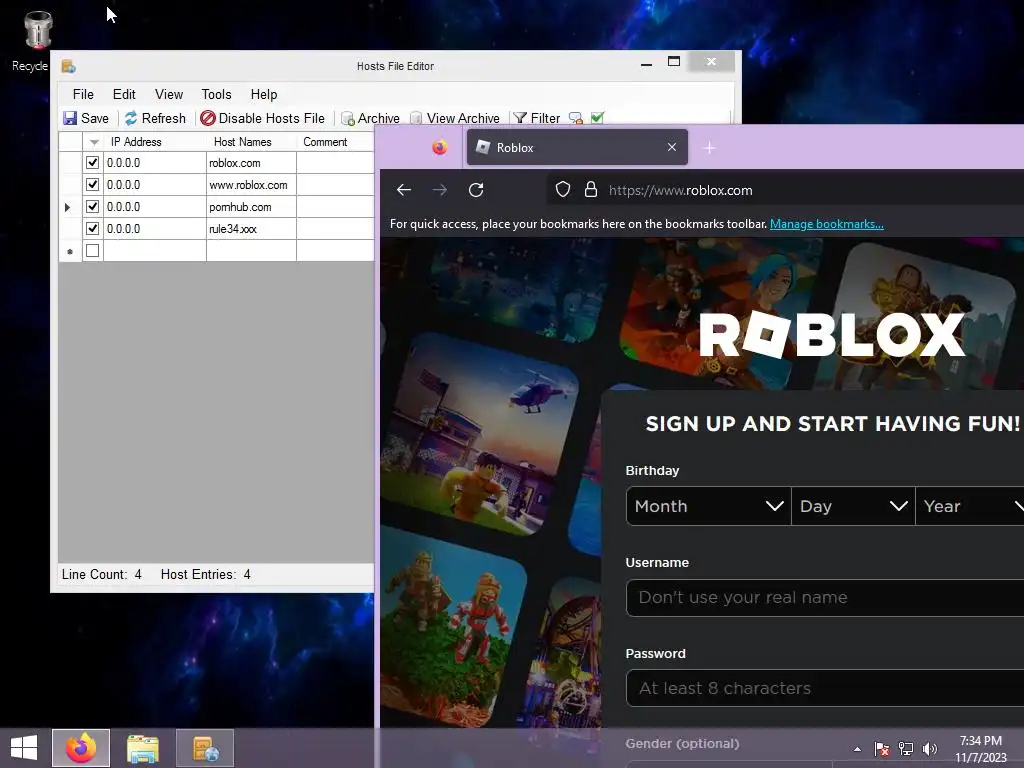Switch to the Roblox browser tab
1024x768 pixels.
click(x=577, y=147)
